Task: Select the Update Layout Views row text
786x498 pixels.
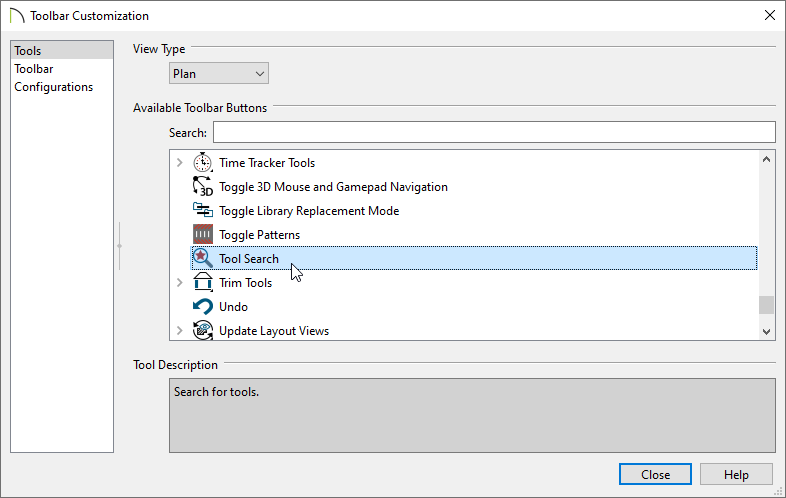Action: [x=274, y=330]
